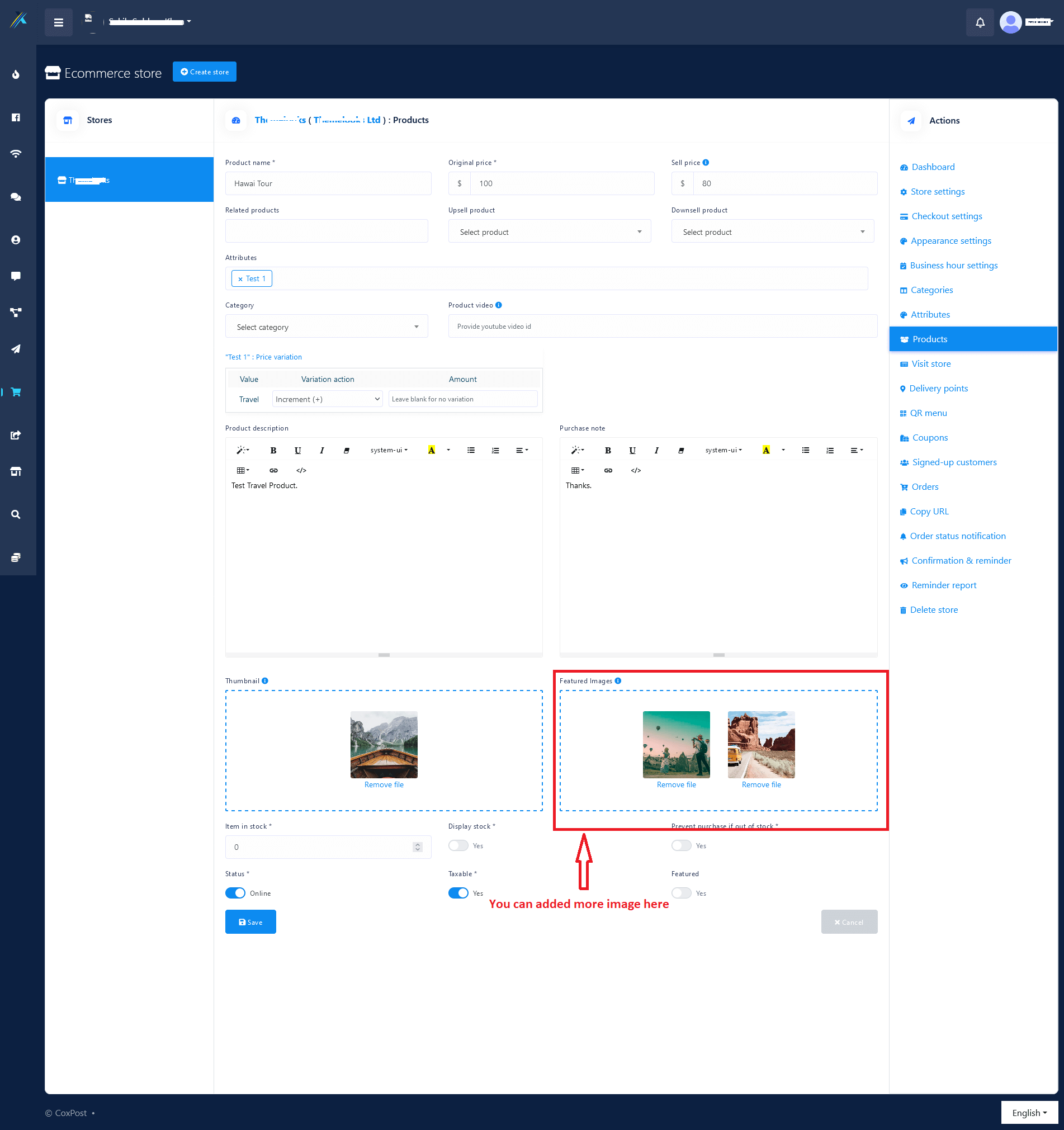Enable the Display stock toggle
This screenshot has height=1130, width=1064.
[458, 845]
